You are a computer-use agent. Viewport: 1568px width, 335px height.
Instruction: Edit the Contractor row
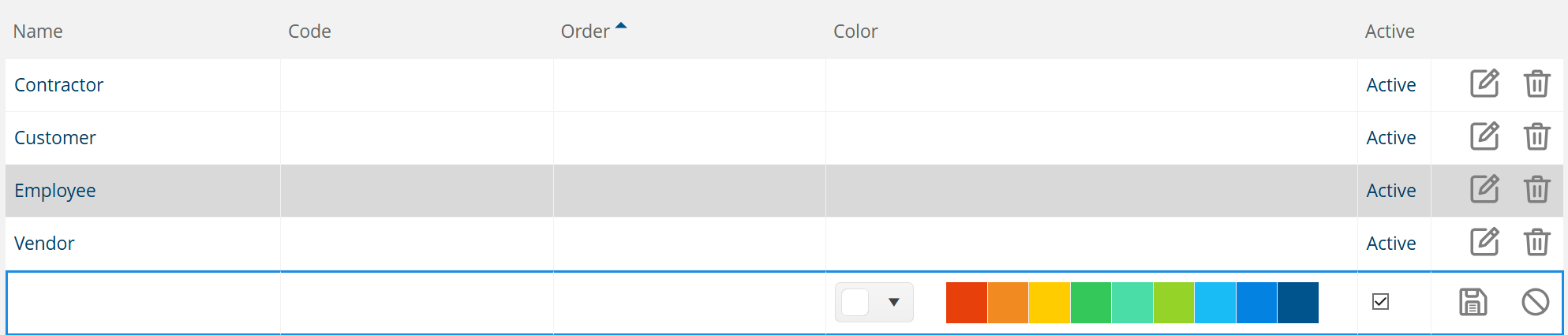tap(1484, 84)
